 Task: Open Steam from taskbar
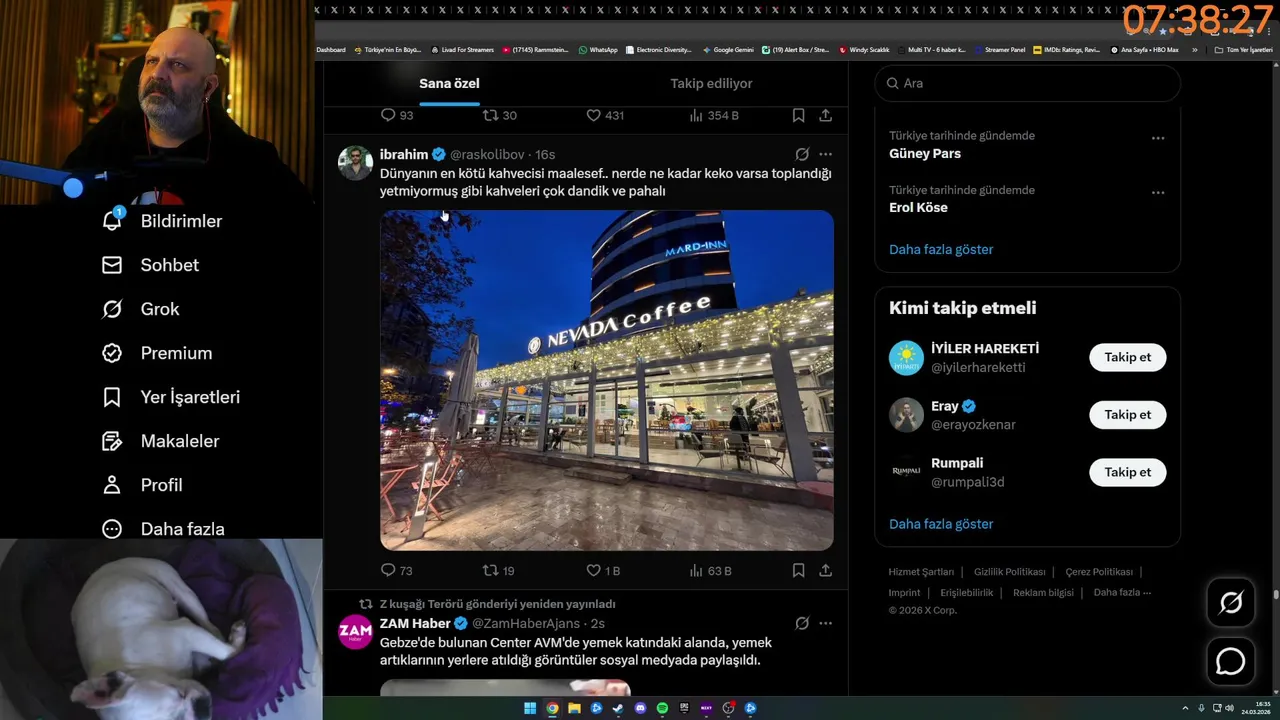[618, 708]
